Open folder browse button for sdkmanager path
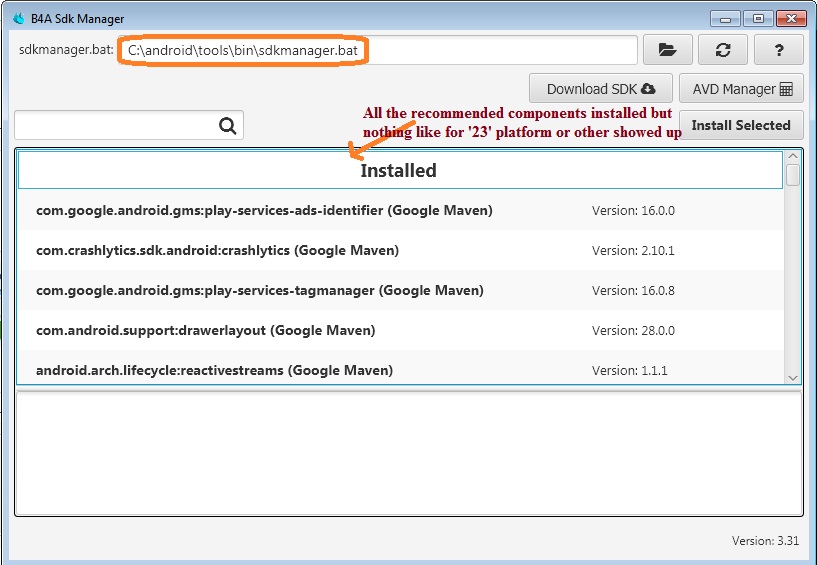 667,50
